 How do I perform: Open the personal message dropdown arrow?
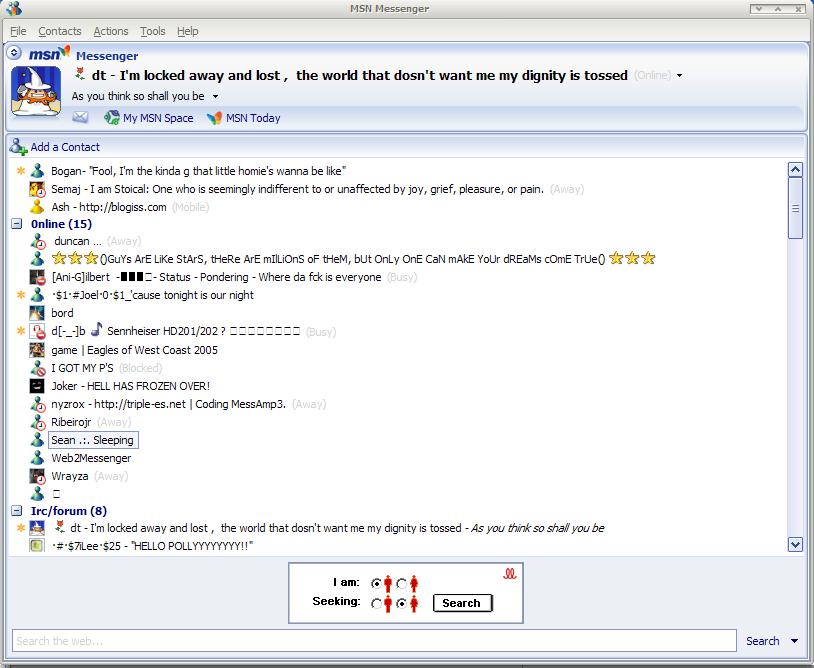pyautogui.click(x=215, y=97)
